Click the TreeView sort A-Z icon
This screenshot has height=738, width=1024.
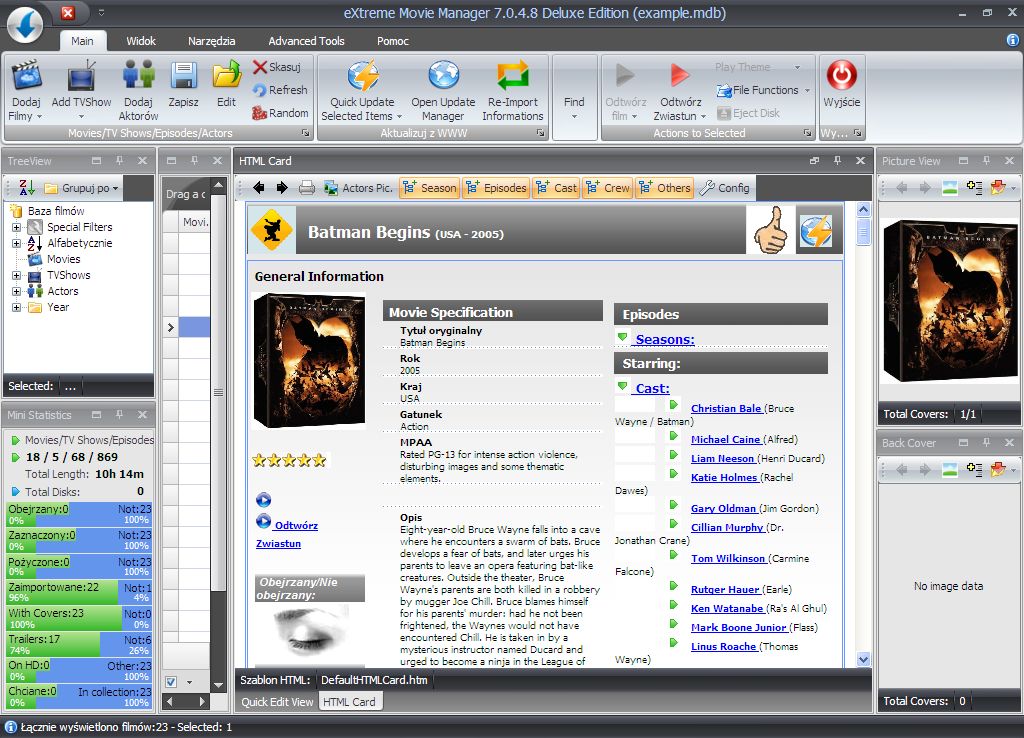pyautogui.click(x=27, y=188)
